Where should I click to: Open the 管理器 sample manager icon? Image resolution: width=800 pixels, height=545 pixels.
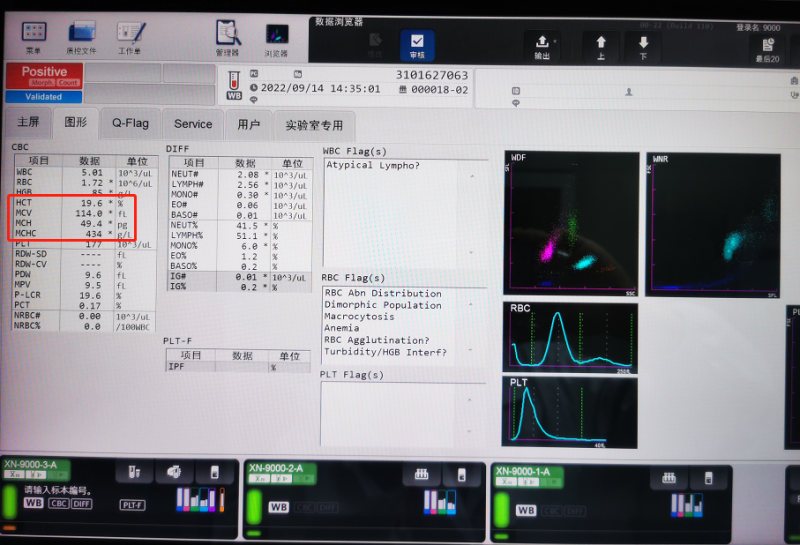point(227,37)
